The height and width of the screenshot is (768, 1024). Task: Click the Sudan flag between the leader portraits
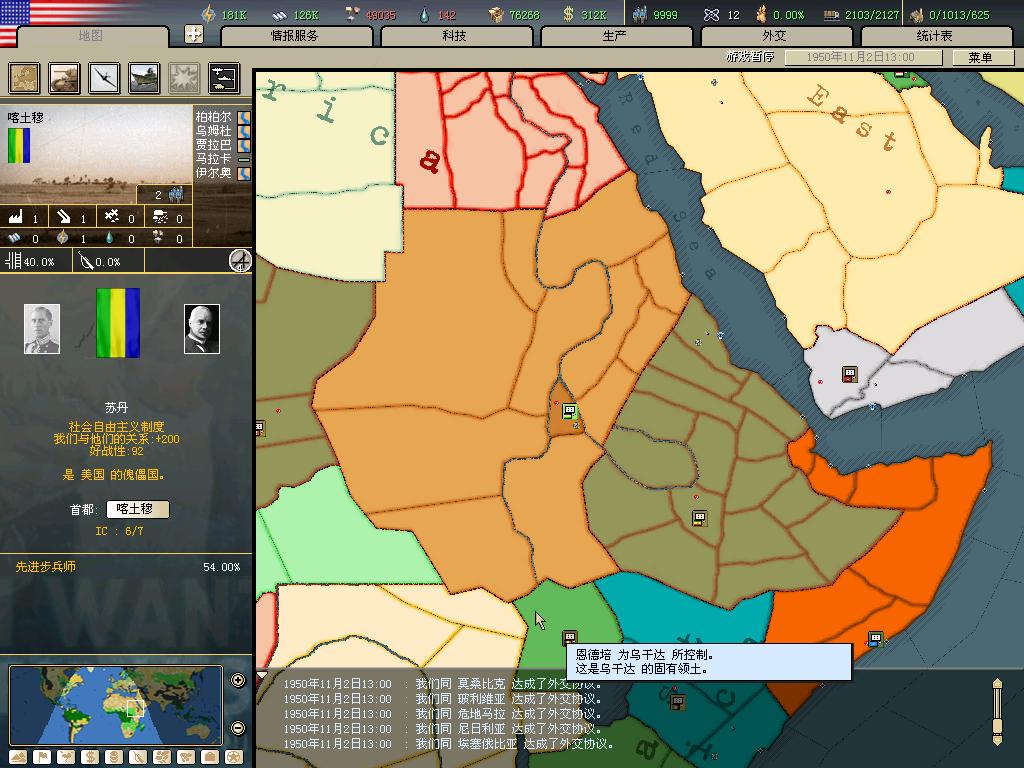click(118, 323)
